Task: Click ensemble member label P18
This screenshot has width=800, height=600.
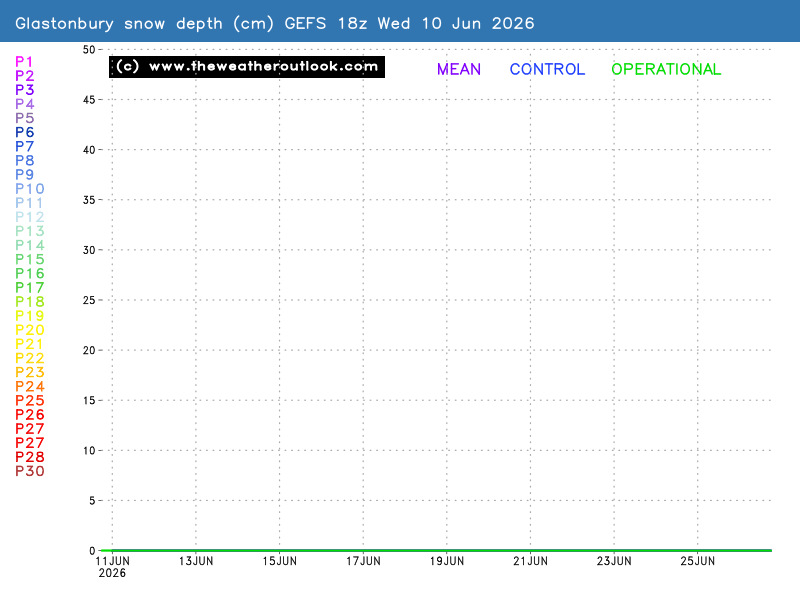Action: (x=30, y=302)
